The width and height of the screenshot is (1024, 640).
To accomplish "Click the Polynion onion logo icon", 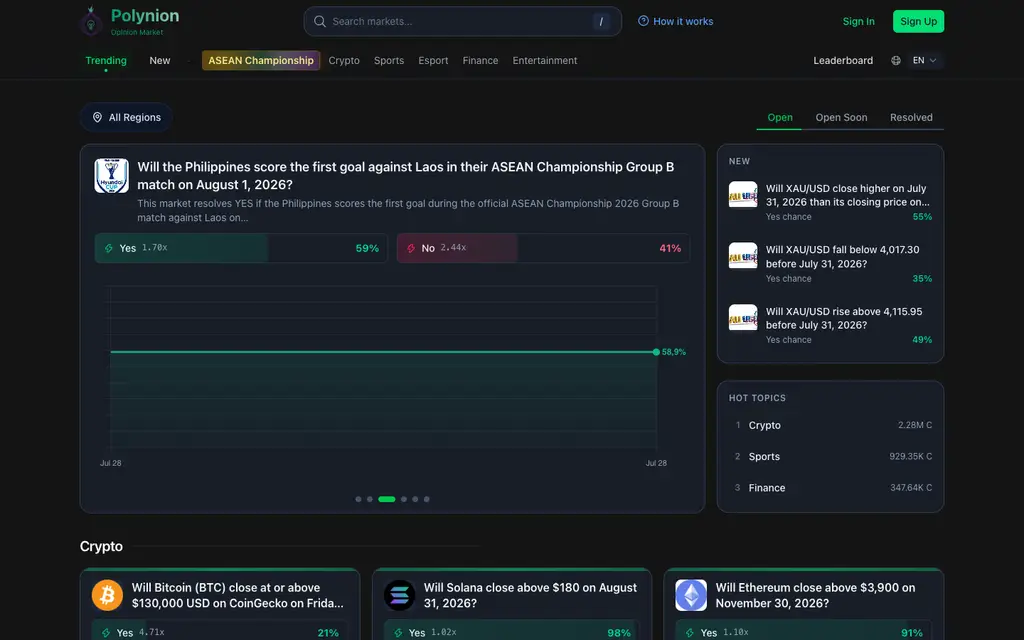I will [x=91, y=22].
